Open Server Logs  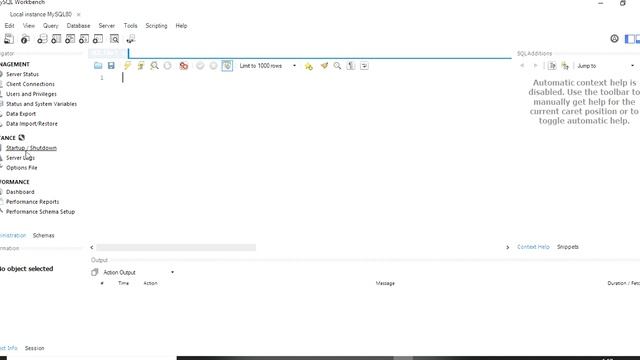coord(20,158)
